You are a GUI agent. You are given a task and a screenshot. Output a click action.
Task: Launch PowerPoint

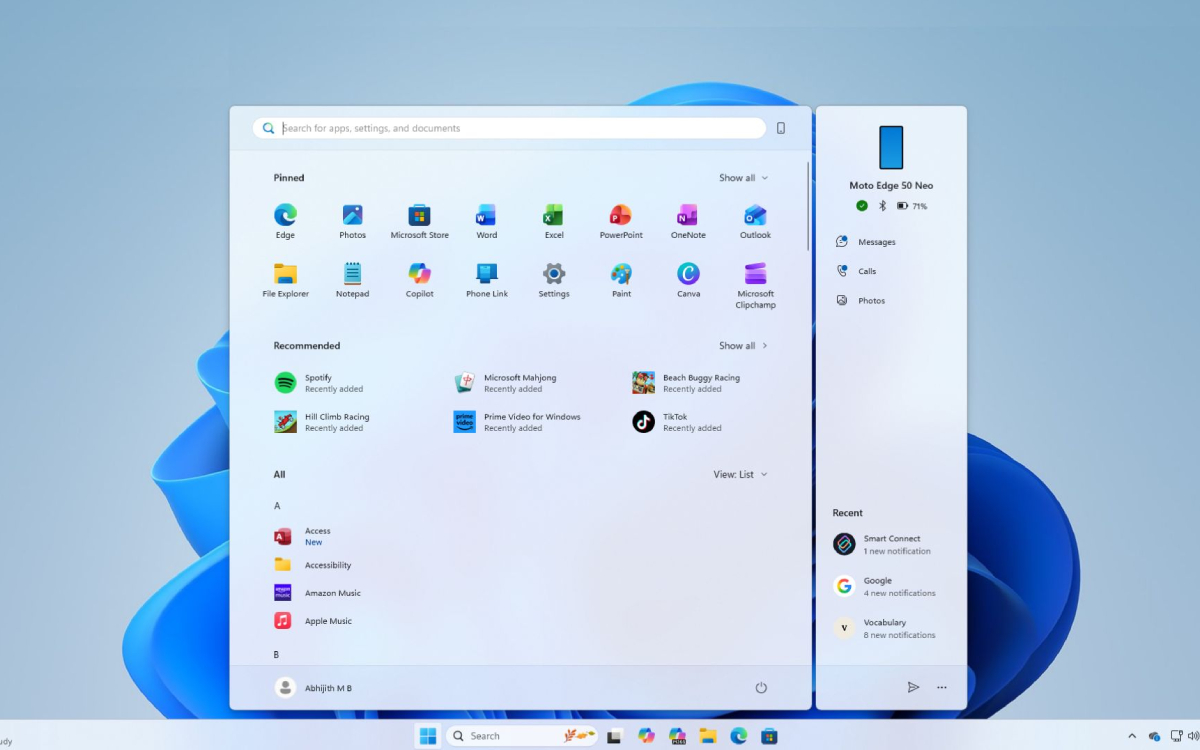coord(621,215)
